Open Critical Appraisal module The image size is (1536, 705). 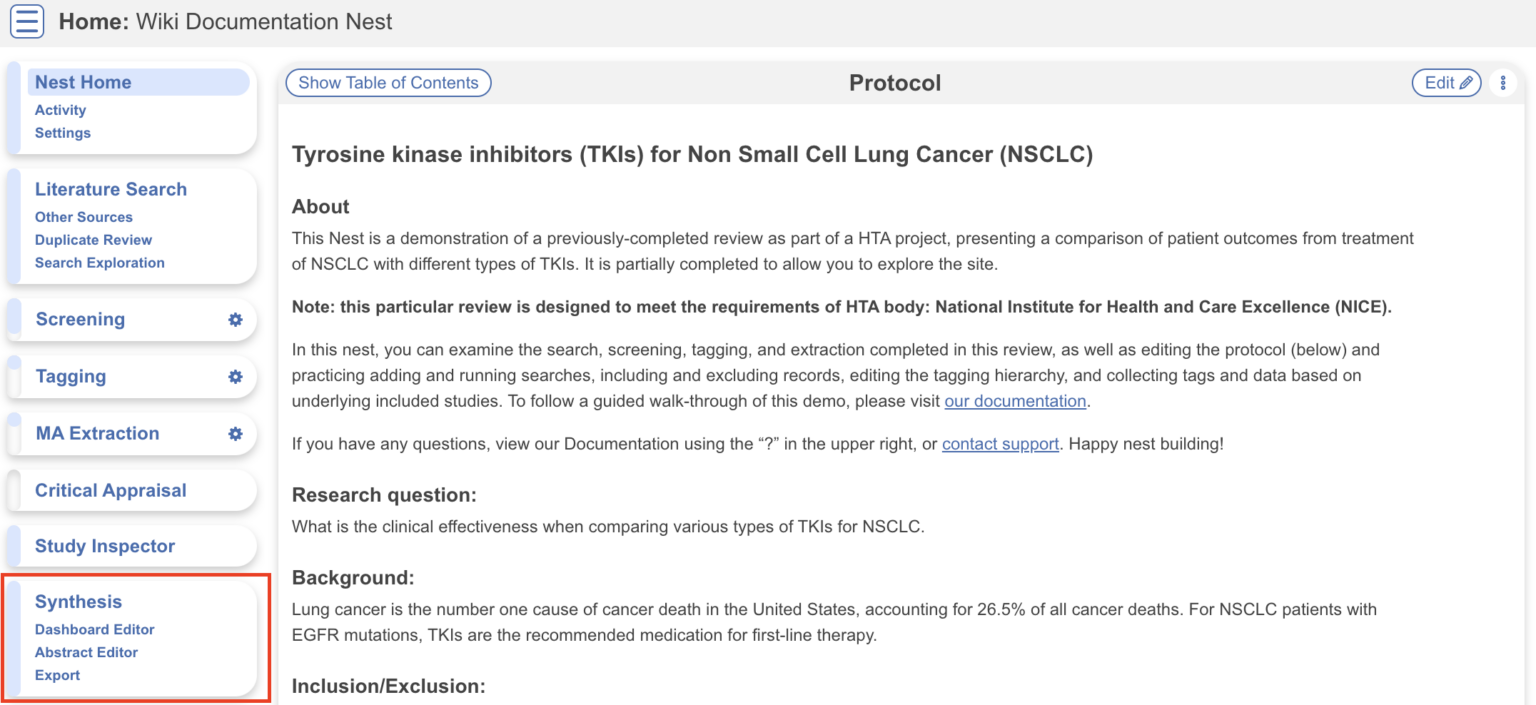tap(110, 490)
